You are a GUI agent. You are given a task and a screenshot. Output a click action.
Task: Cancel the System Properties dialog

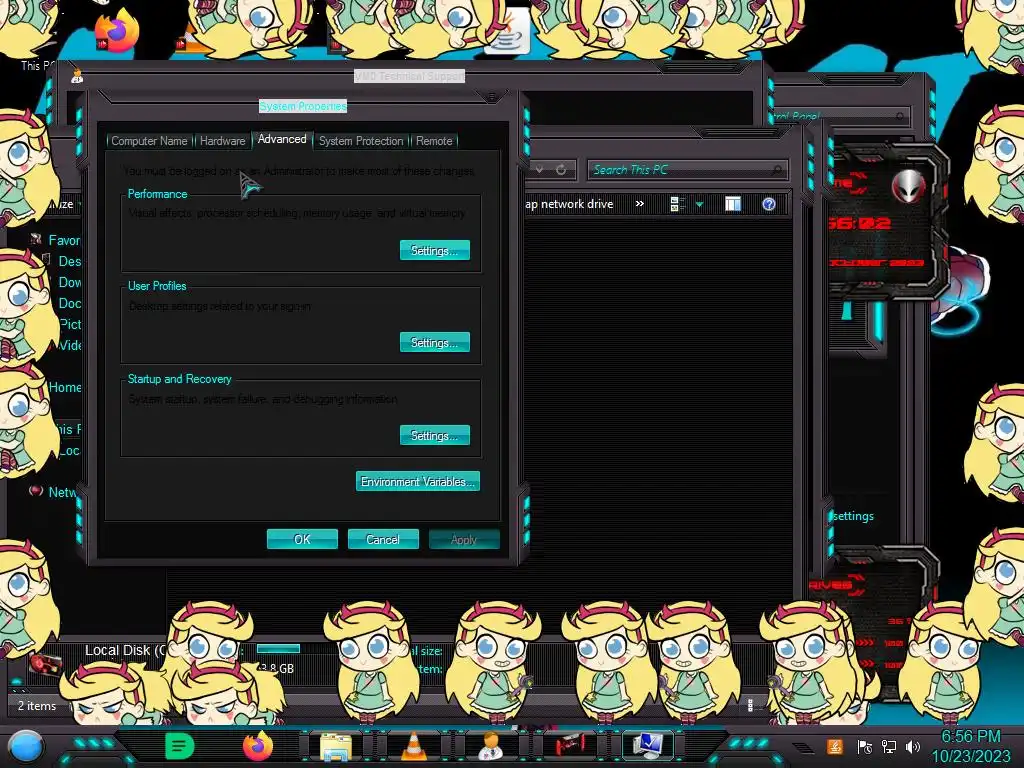tap(383, 539)
